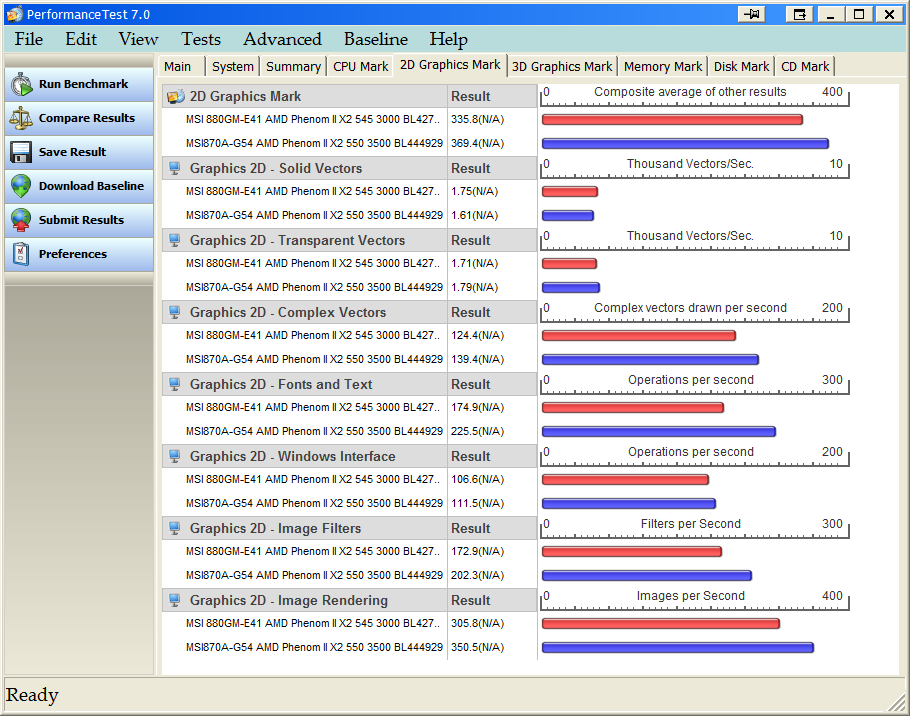The height and width of the screenshot is (716, 910).
Task: Click the red 305.8 Image Rendering bar
Action: [660, 623]
